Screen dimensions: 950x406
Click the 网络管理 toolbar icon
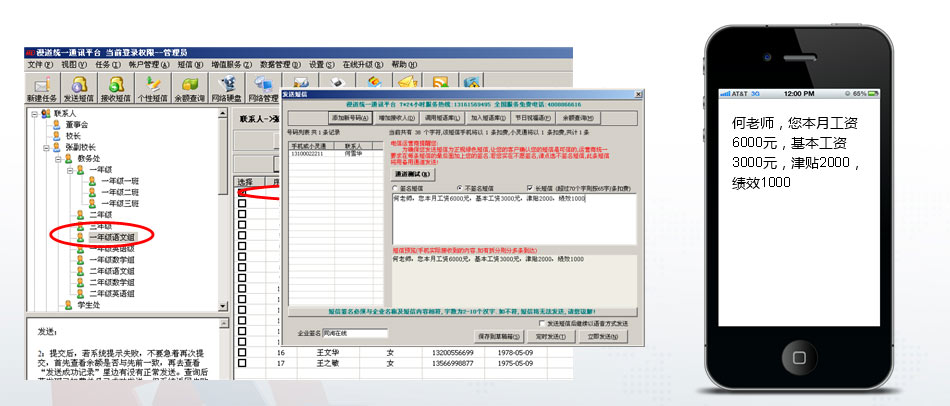(262, 87)
